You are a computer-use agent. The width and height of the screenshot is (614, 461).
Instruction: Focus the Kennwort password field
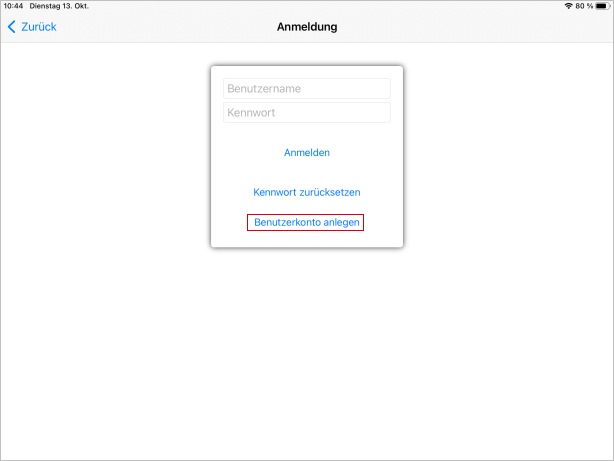(x=307, y=112)
